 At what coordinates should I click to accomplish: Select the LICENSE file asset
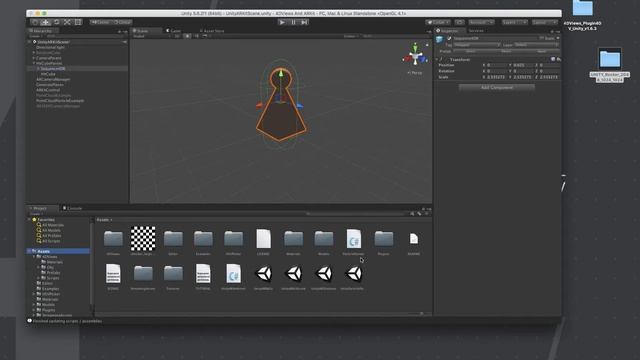coord(263,239)
